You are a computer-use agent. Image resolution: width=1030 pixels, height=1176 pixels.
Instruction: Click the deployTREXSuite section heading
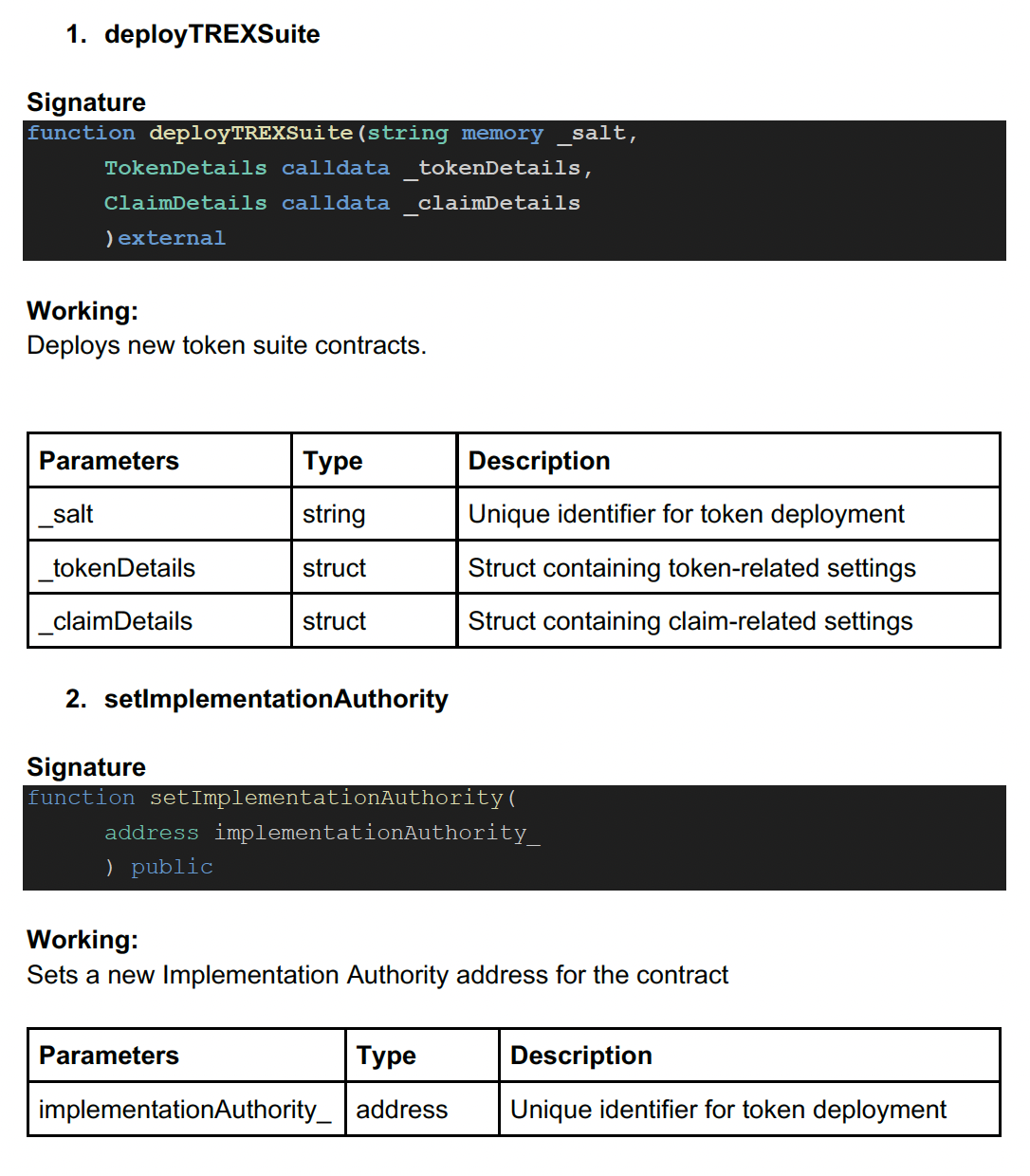pyautogui.click(x=212, y=34)
